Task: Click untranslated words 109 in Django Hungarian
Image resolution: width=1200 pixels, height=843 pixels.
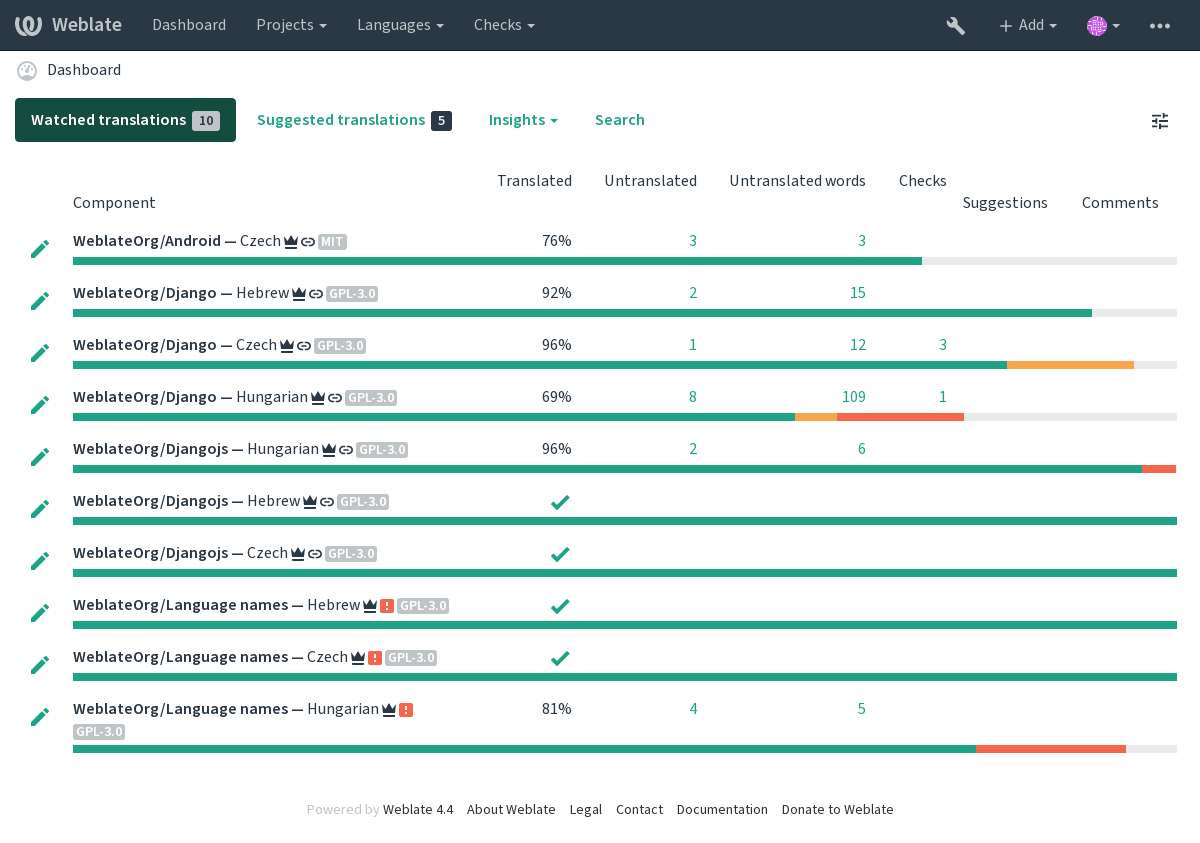Action: 854,397
